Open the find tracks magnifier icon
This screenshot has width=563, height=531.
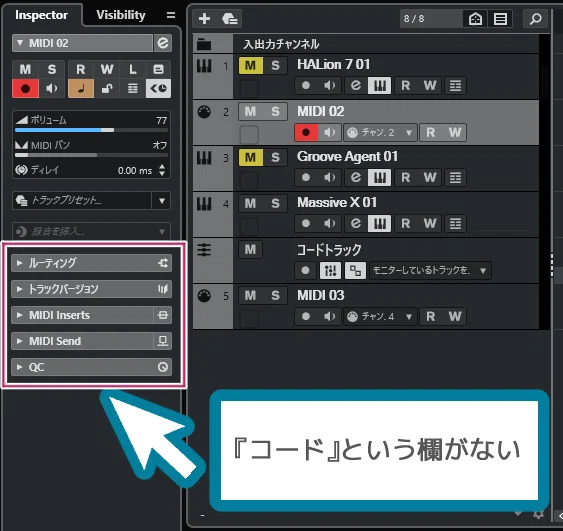tap(535, 18)
